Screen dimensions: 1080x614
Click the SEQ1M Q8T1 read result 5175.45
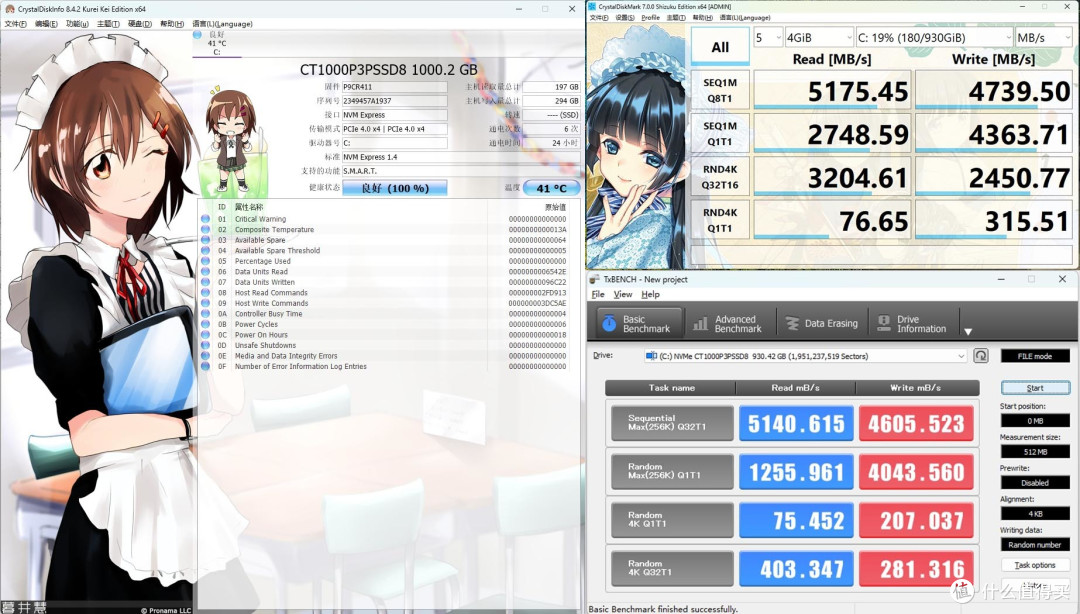pos(833,90)
